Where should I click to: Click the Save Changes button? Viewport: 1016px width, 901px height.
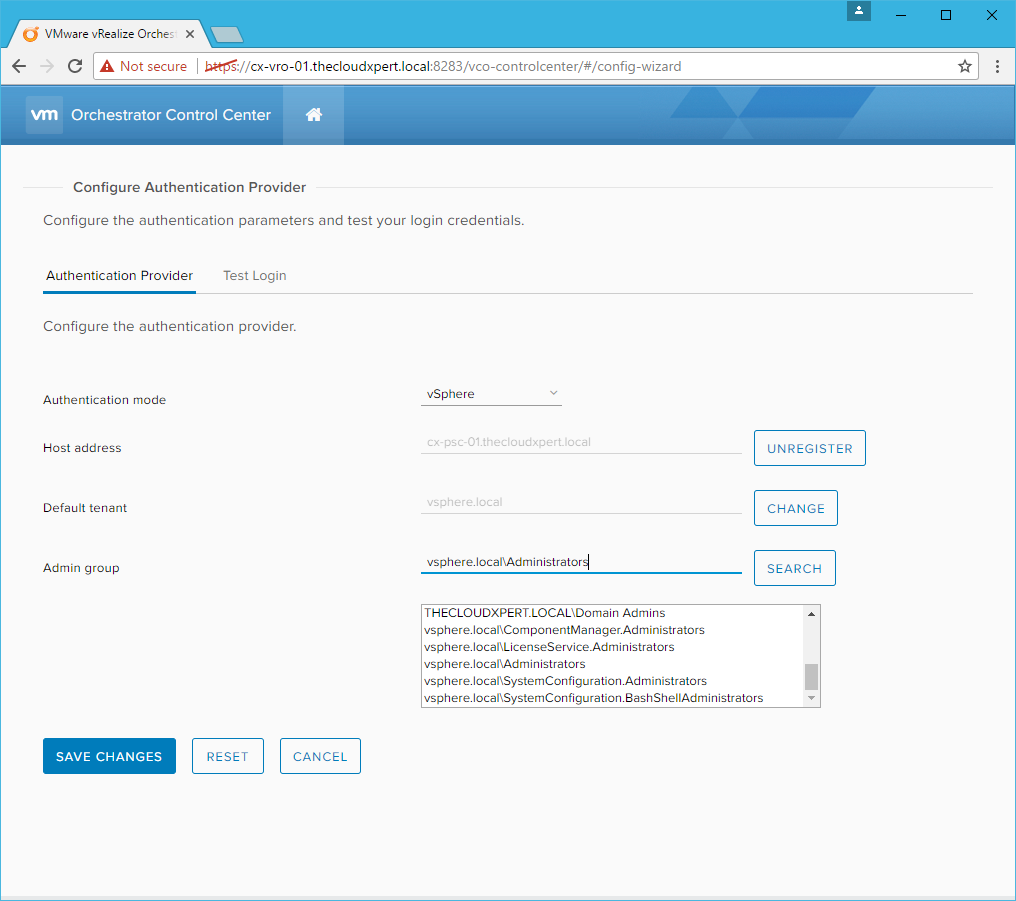coord(109,757)
